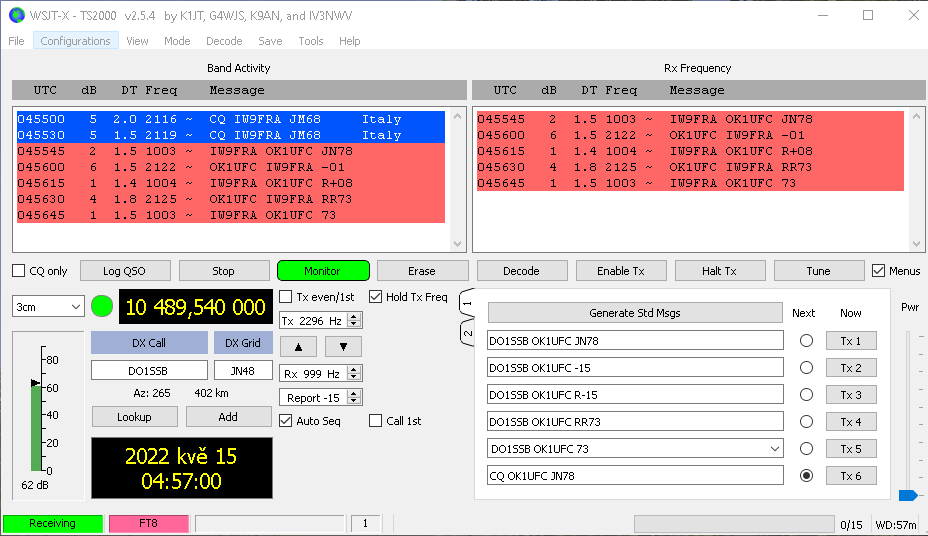Increase Tx frequency with spinner arrow

355,316
